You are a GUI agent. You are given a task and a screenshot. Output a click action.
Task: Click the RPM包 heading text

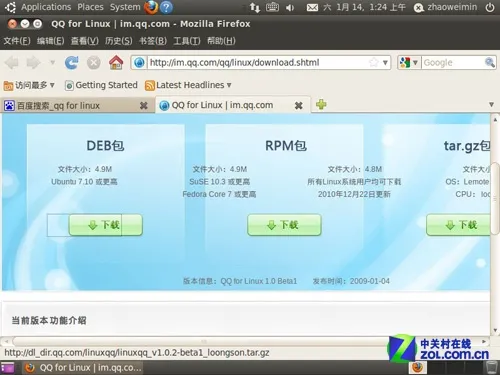[x=286, y=146]
